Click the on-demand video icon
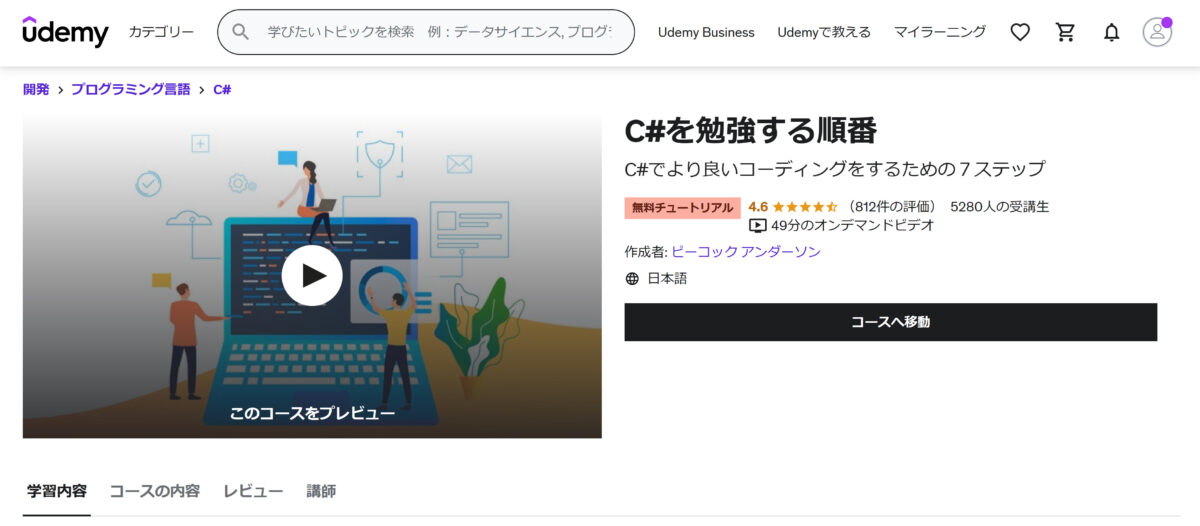This screenshot has height=526, width=1200. coord(757,226)
